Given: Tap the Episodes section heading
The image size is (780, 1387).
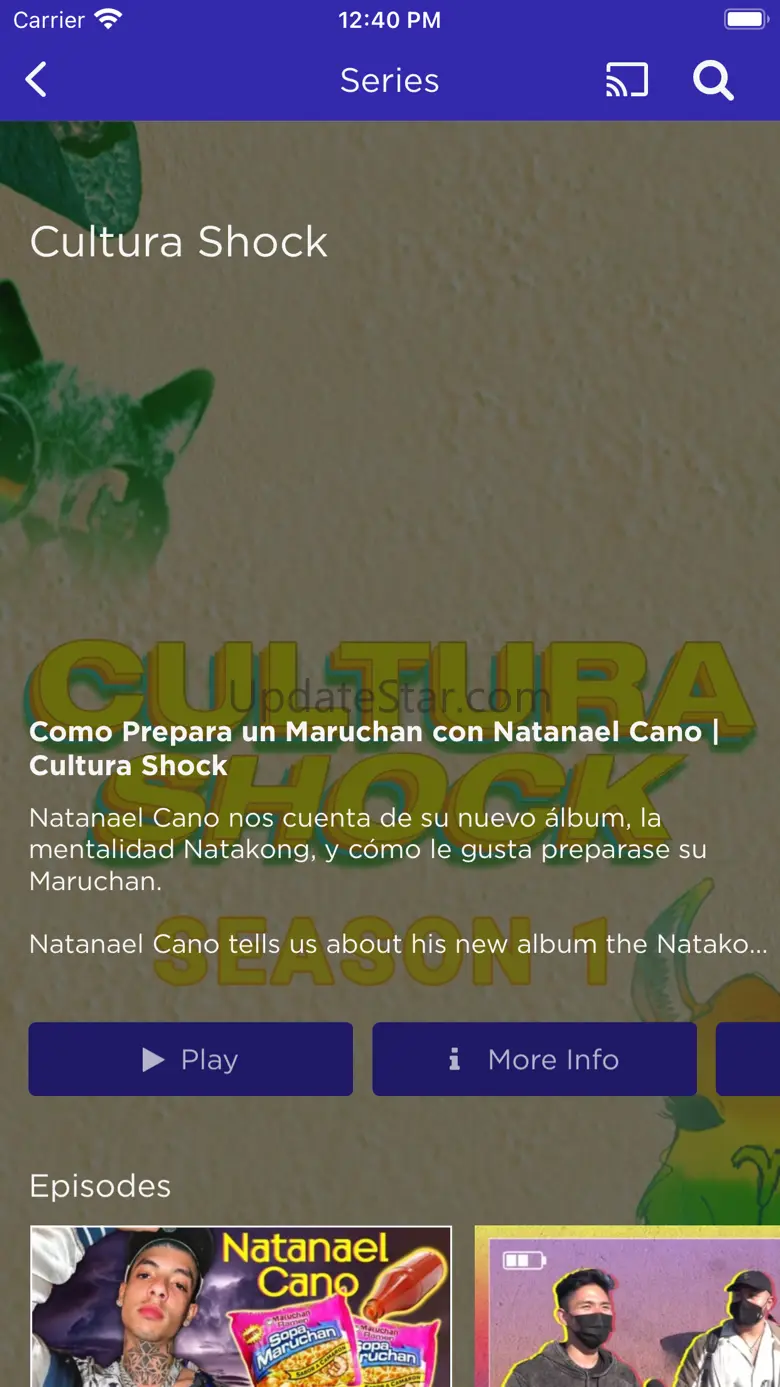Looking at the screenshot, I should pos(100,1186).
